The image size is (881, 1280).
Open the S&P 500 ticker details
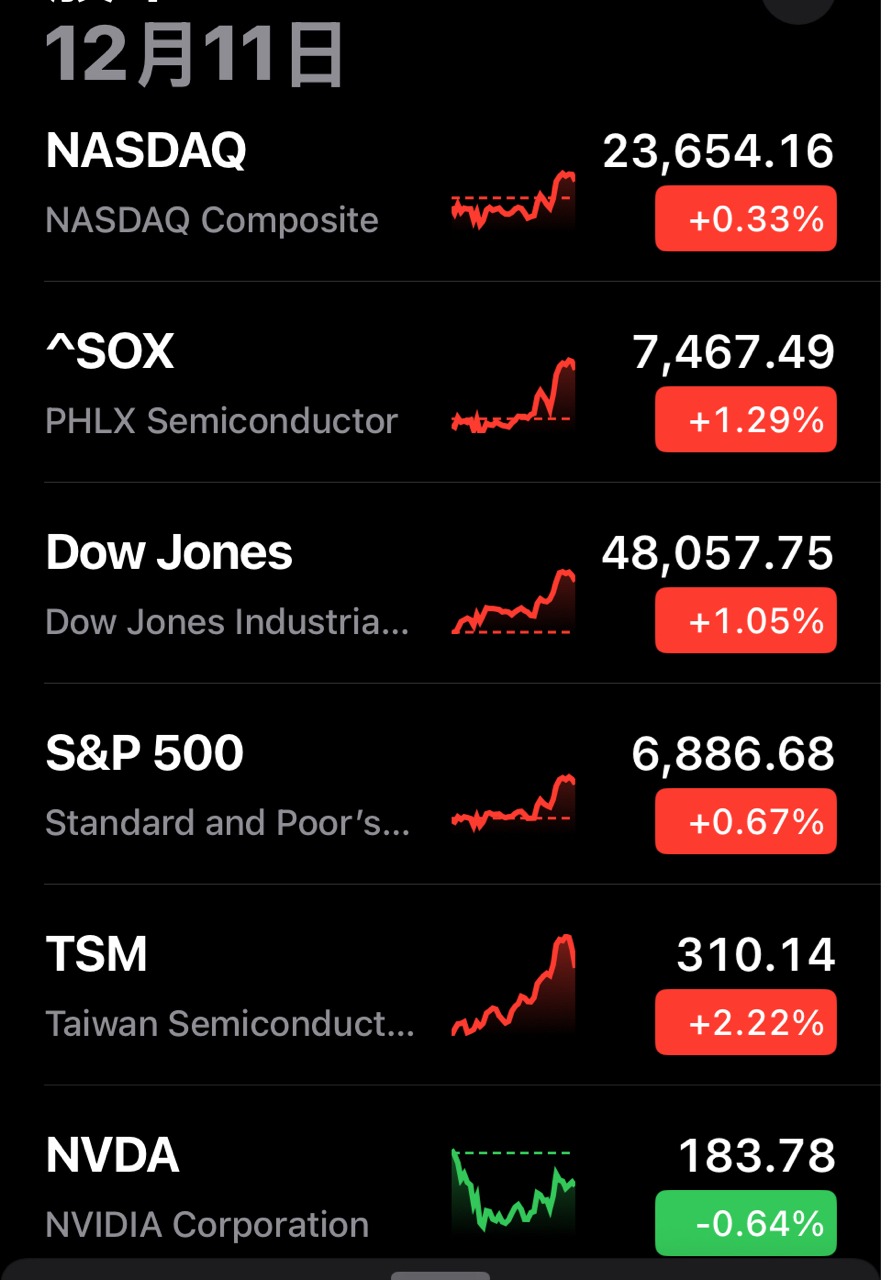pyautogui.click(x=145, y=754)
